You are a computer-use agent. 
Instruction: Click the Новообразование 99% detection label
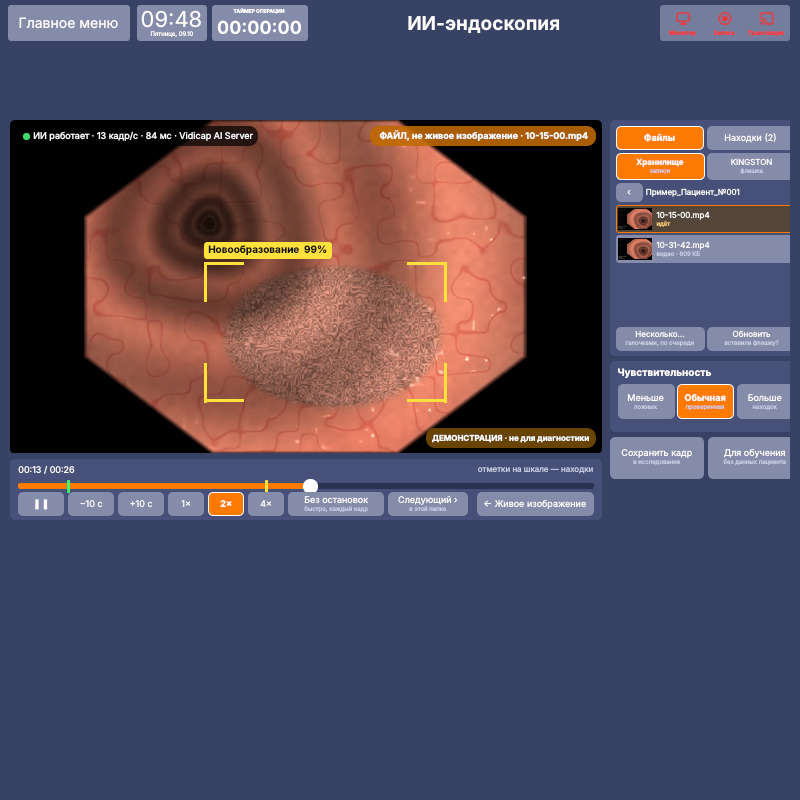pyautogui.click(x=268, y=250)
